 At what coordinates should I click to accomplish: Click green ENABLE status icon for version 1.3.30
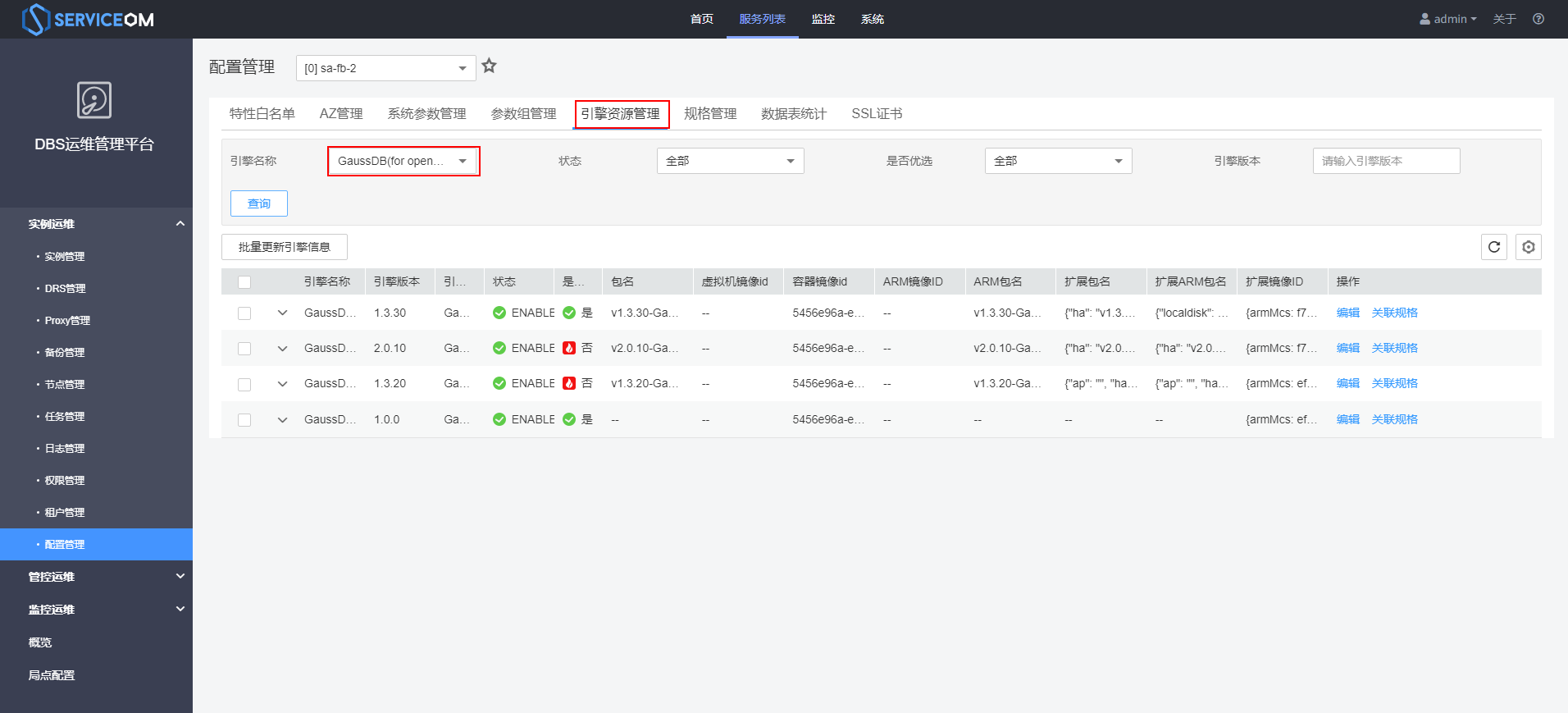pos(499,313)
